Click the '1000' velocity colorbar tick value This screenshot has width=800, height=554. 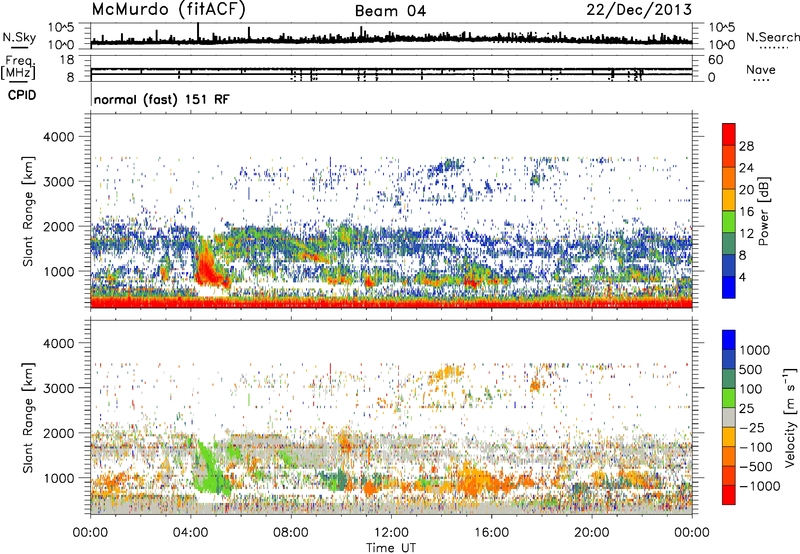pos(755,350)
